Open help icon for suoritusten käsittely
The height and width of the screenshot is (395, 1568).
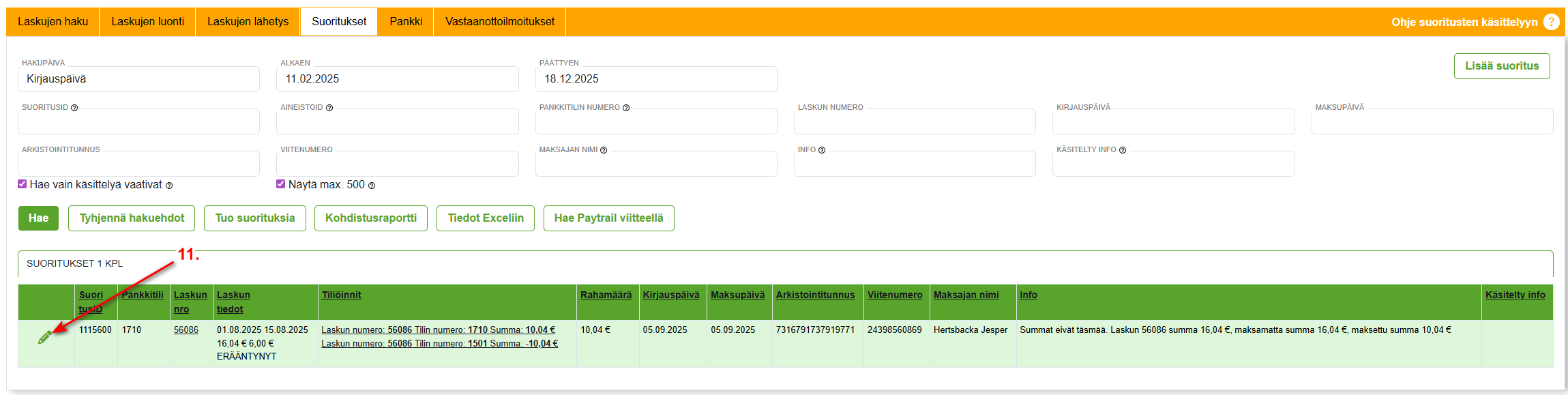pos(1552,22)
